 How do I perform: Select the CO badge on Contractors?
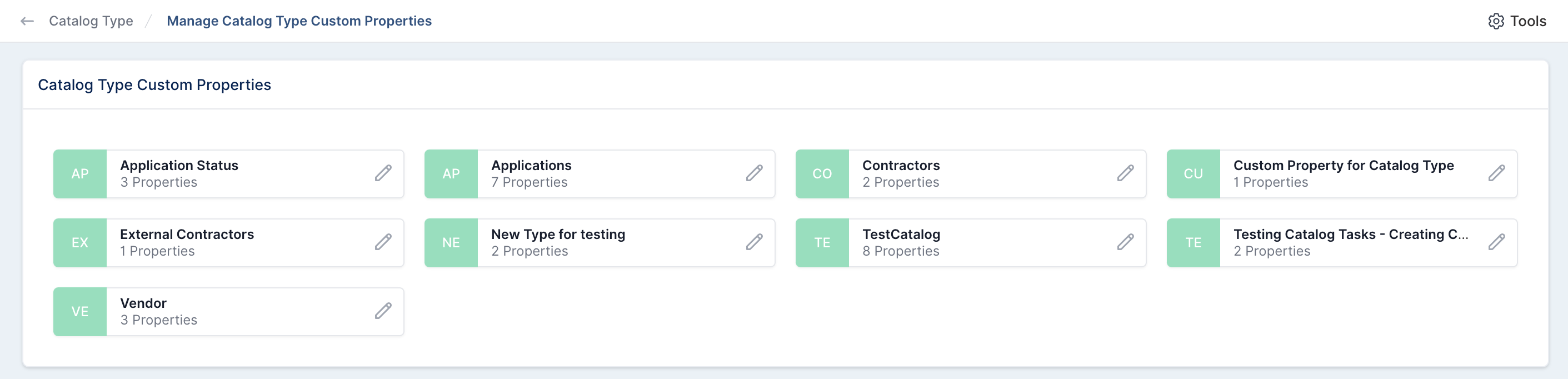pos(822,174)
